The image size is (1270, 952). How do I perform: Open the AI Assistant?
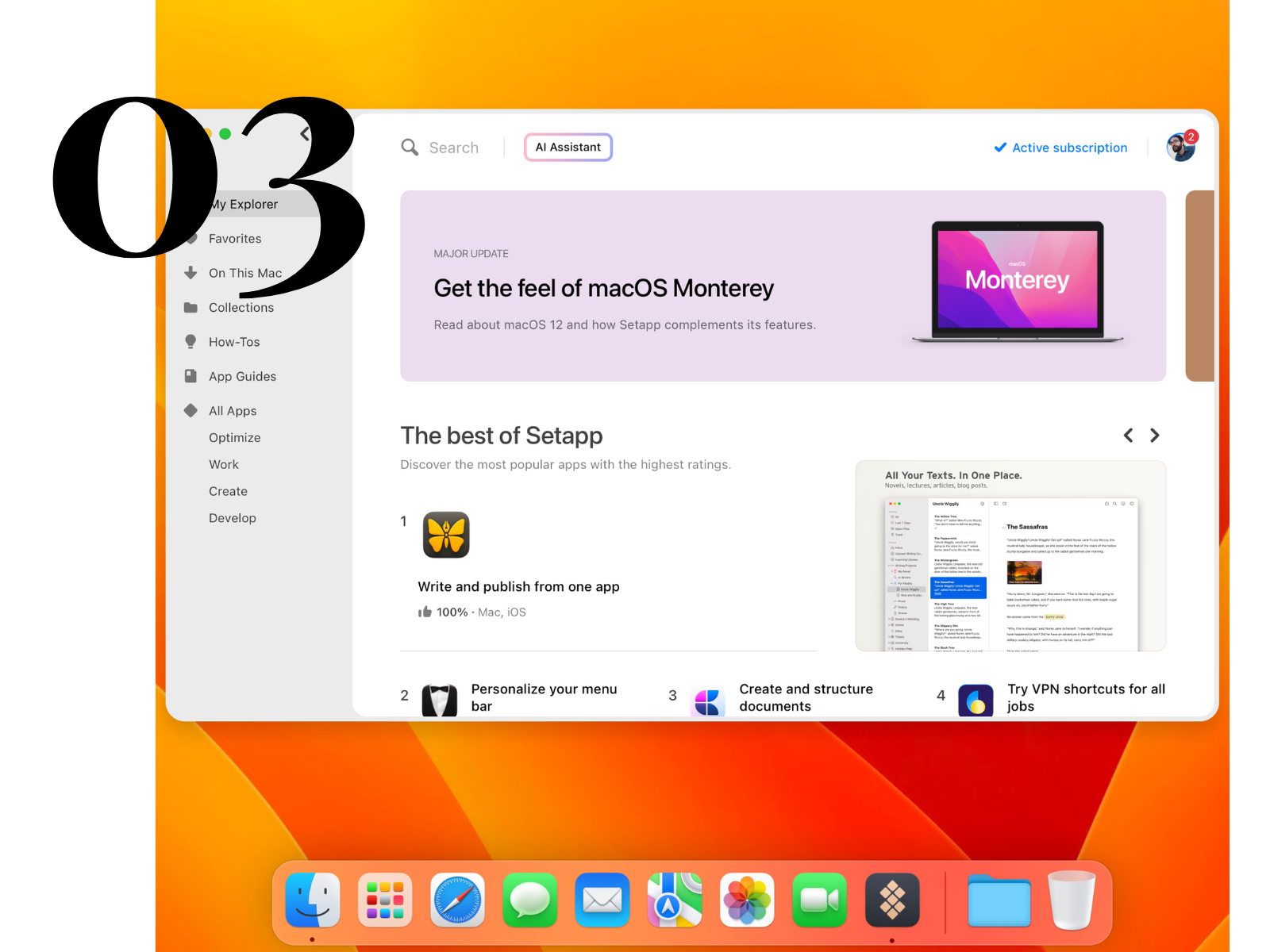click(x=568, y=147)
